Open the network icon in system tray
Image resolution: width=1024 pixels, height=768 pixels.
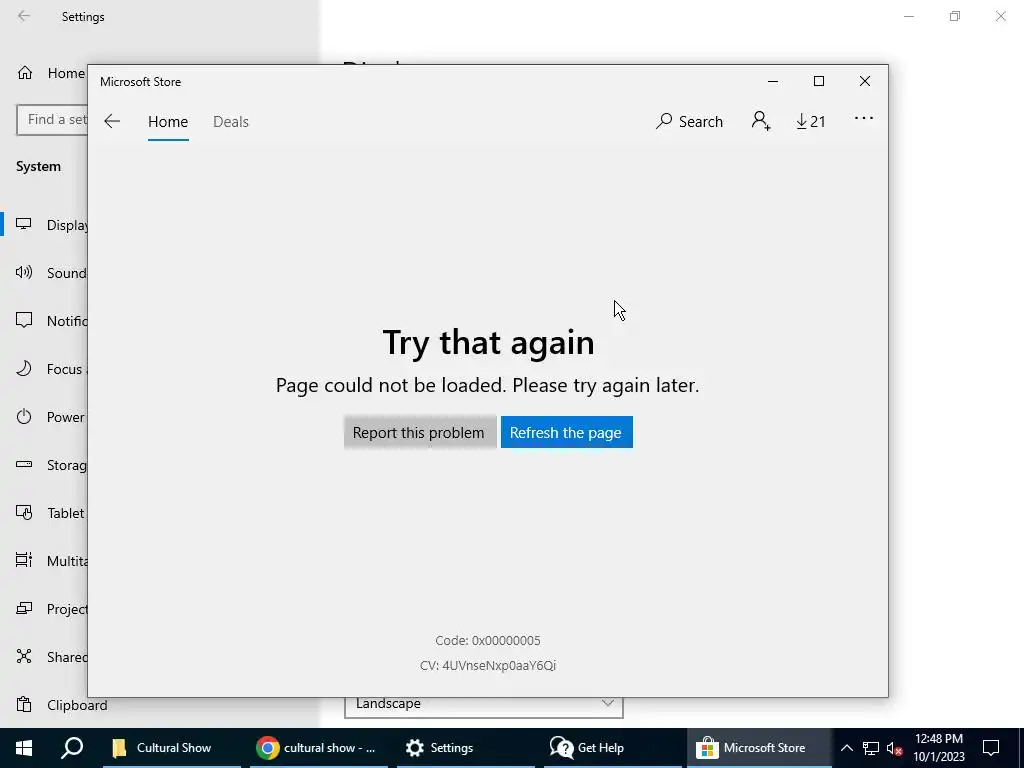tap(871, 748)
